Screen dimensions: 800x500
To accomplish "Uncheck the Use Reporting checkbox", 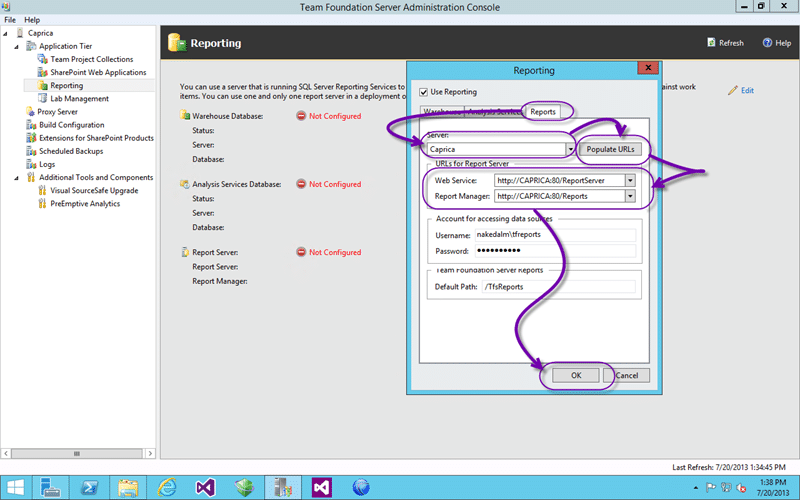I will point(423,92).
